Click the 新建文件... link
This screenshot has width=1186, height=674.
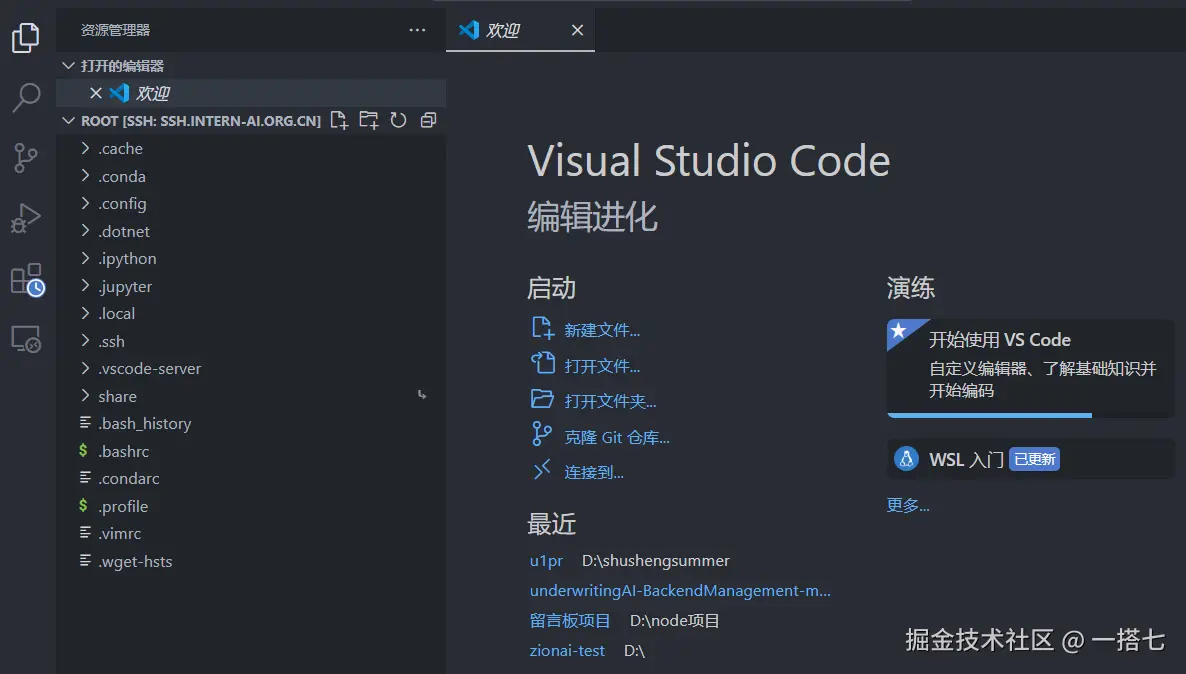tap(602, 330)
